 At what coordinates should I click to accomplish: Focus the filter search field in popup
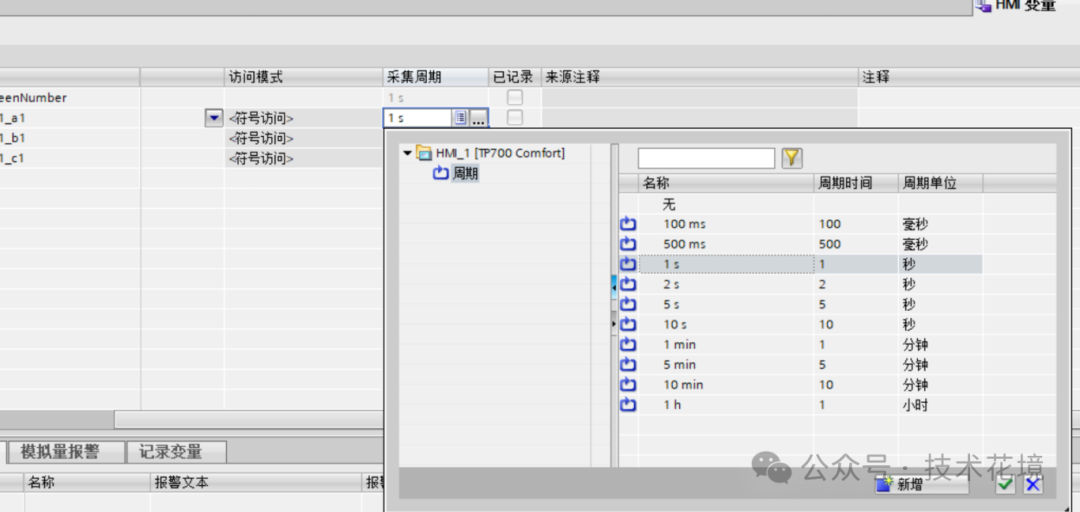(706, 158)
